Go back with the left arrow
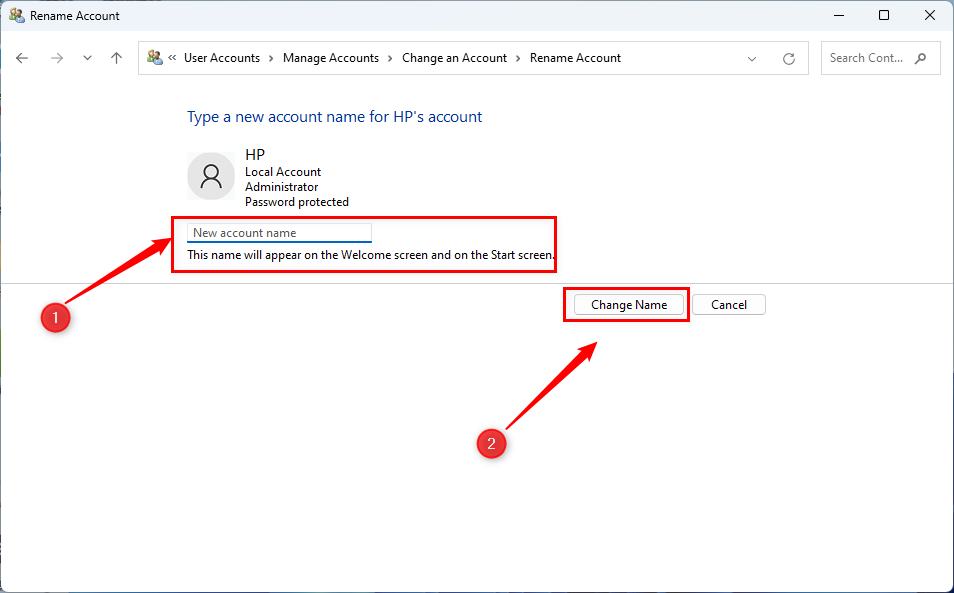 [22, 58]
